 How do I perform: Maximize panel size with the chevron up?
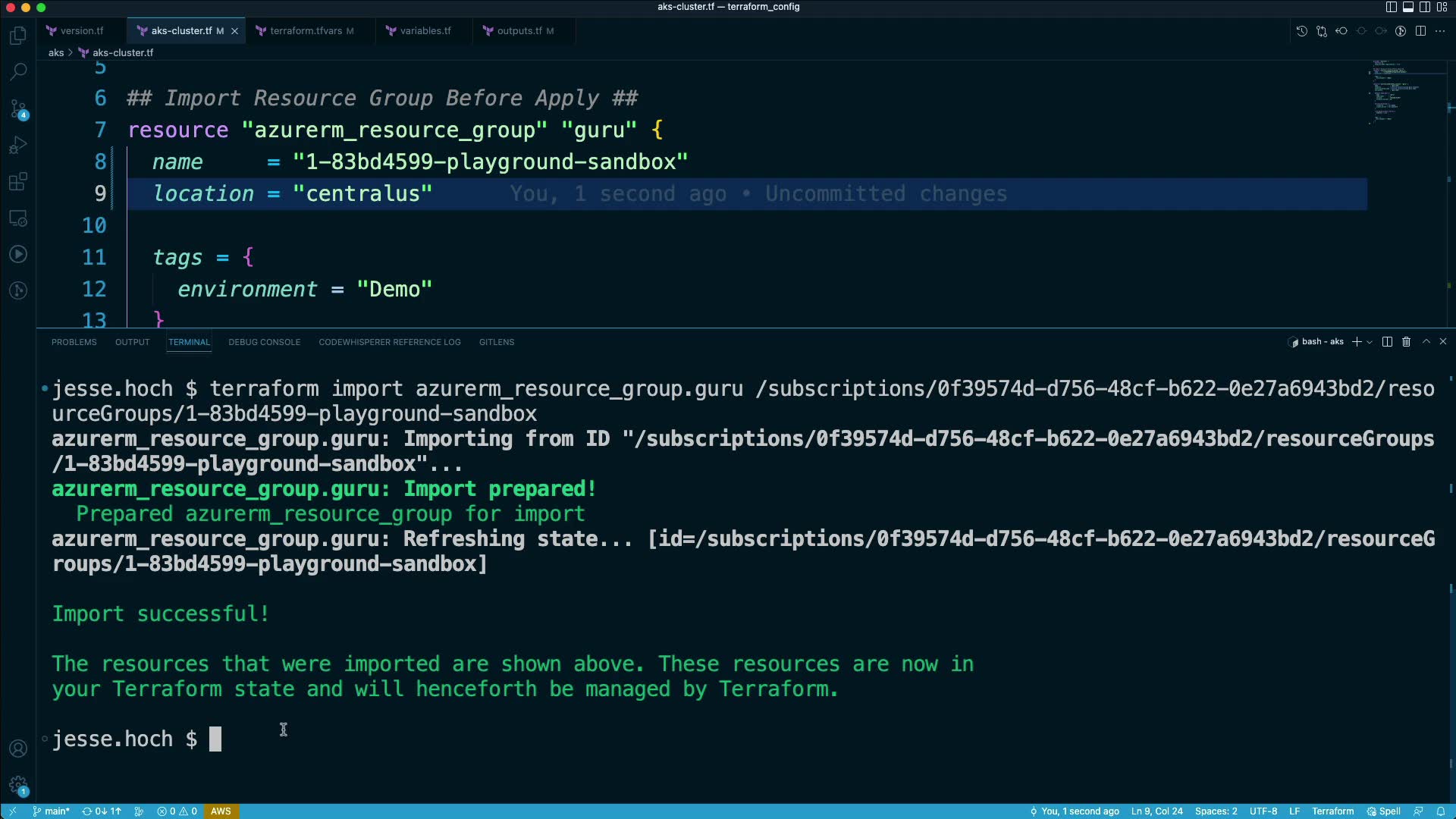(1426, 342)
